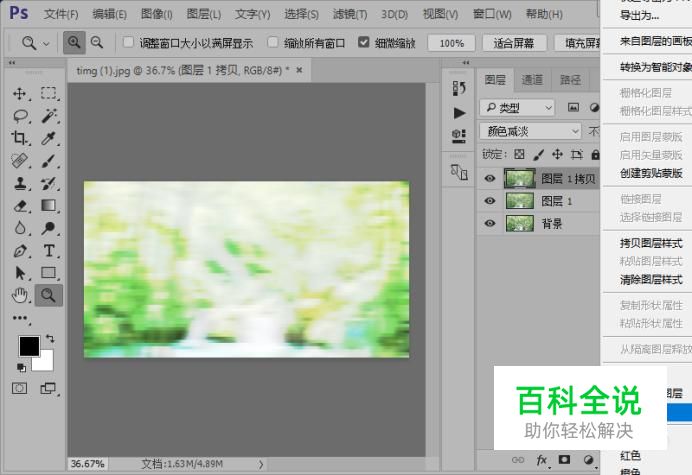
Task: Select the Magic Wand tool
Action: click(x=49, y=116)
